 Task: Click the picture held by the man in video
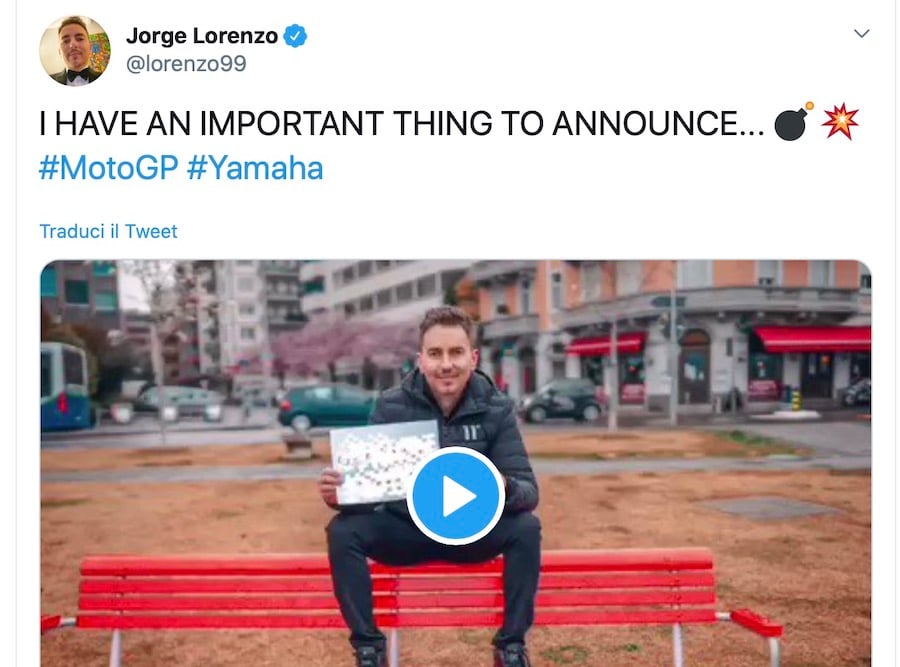pyautogui.click(x=383, y=462)
